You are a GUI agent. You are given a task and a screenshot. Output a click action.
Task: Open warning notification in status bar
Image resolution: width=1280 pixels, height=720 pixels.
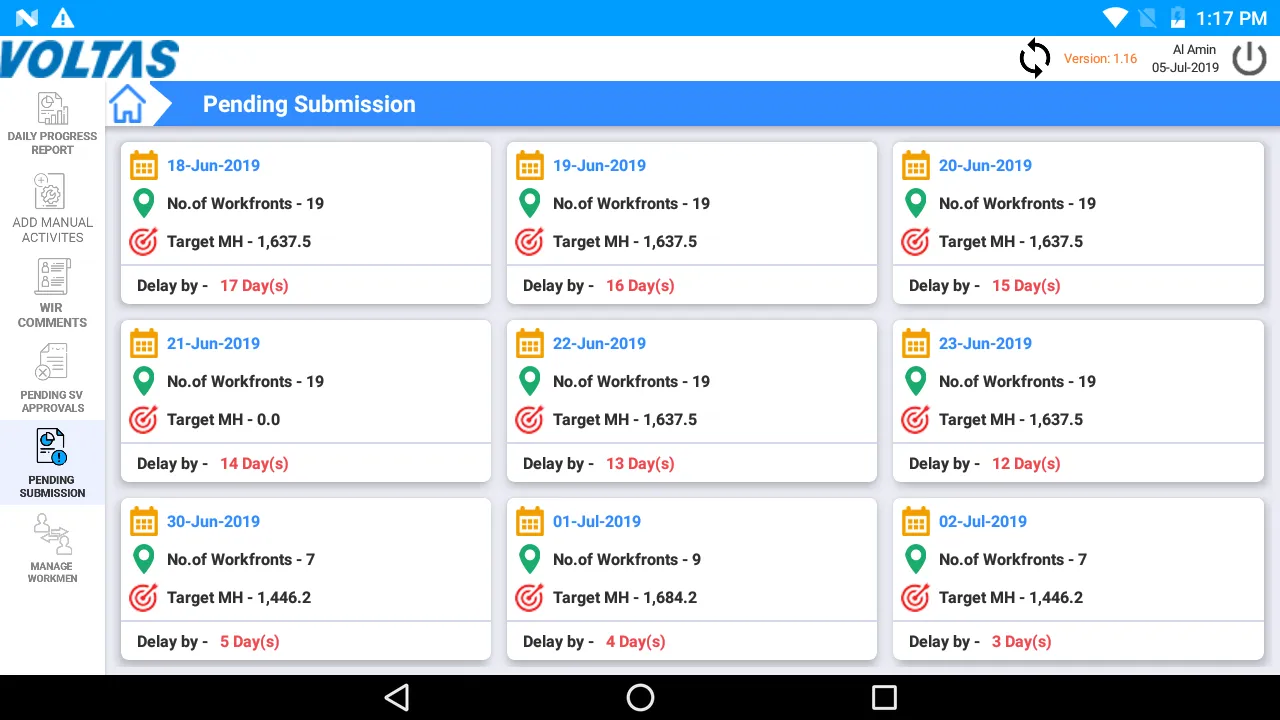pyautogui.click(x=63, y=18)
